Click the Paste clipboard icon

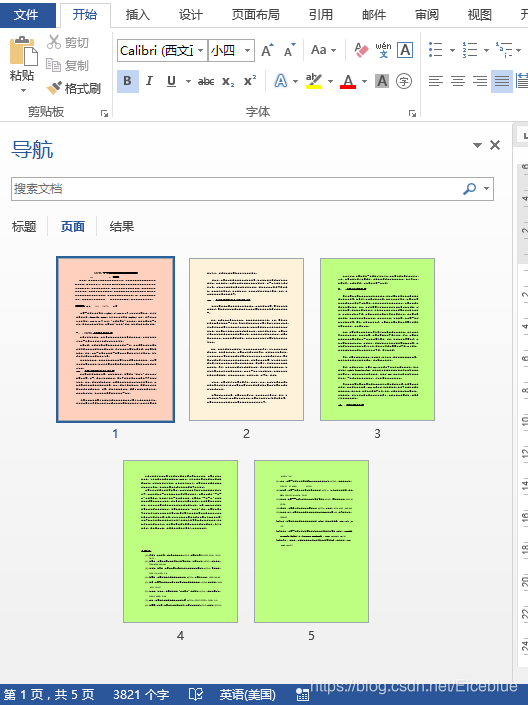(23, 50)
